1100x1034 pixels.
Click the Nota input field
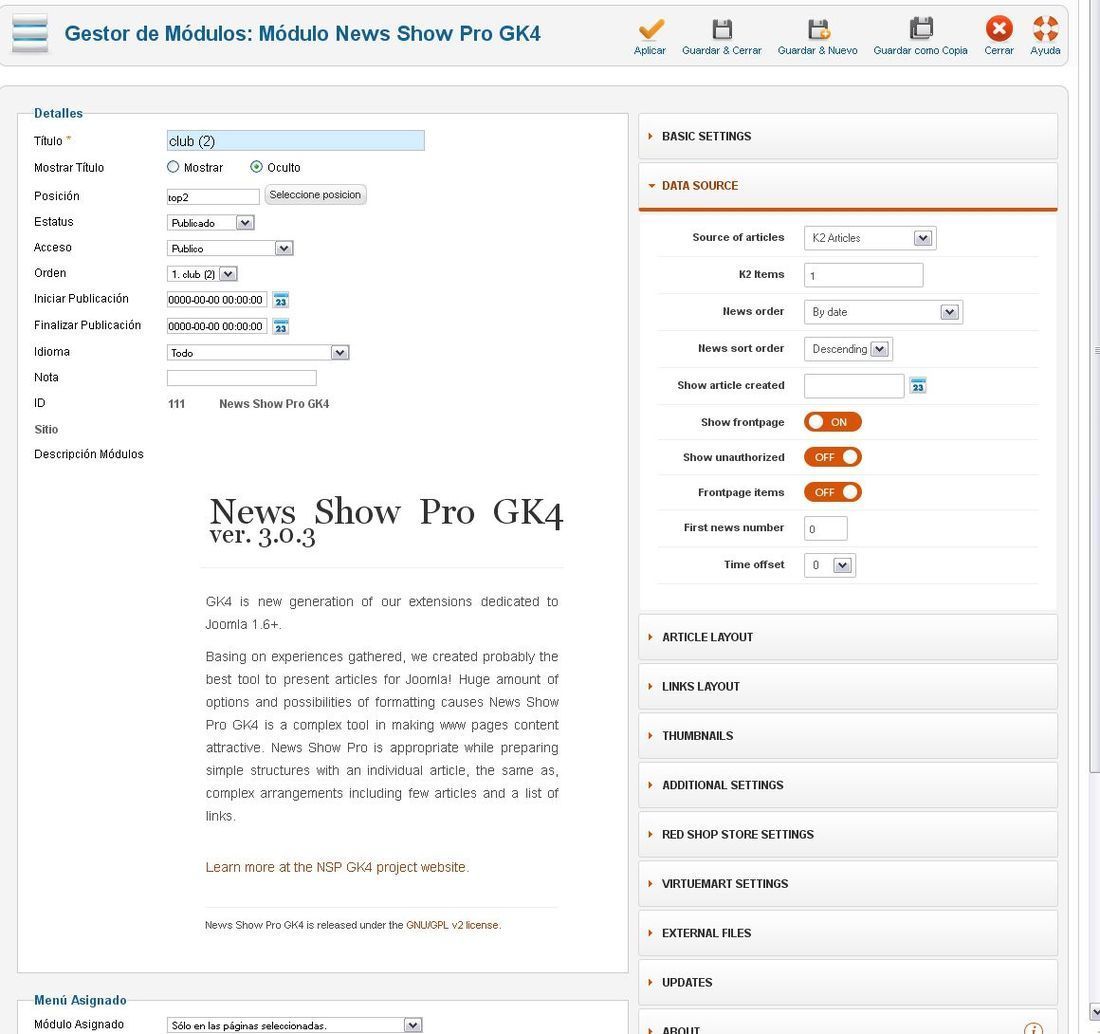point(241,378)
